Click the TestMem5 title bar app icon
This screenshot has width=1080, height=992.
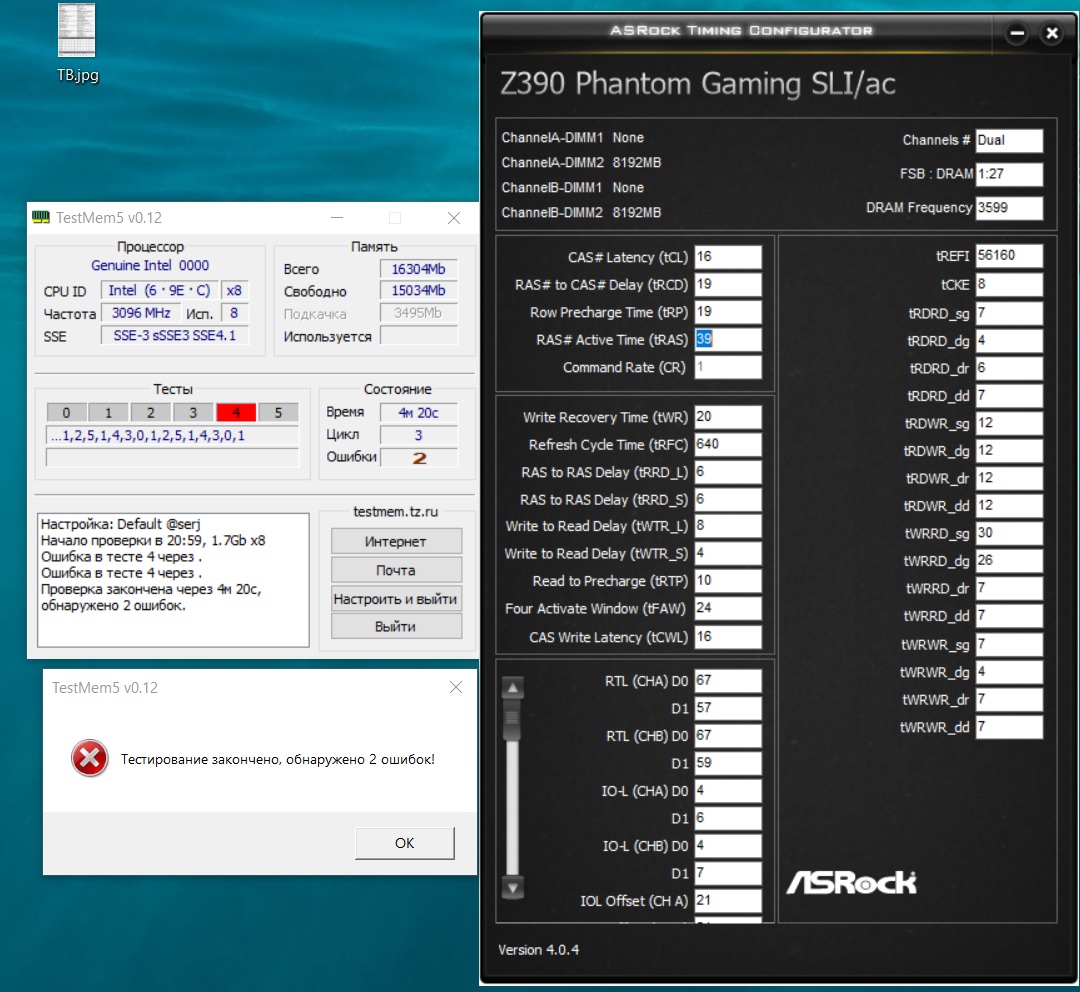[x=41, y=218]
